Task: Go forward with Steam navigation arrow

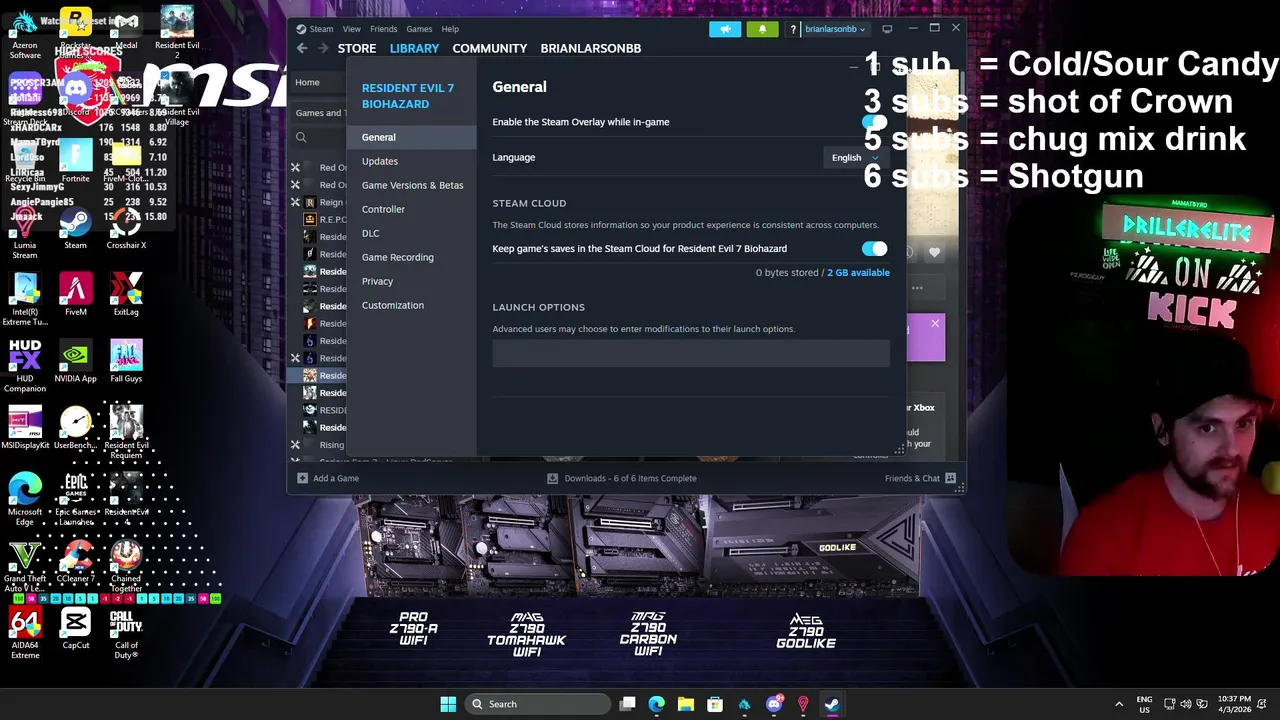Action: pos(324,48)
